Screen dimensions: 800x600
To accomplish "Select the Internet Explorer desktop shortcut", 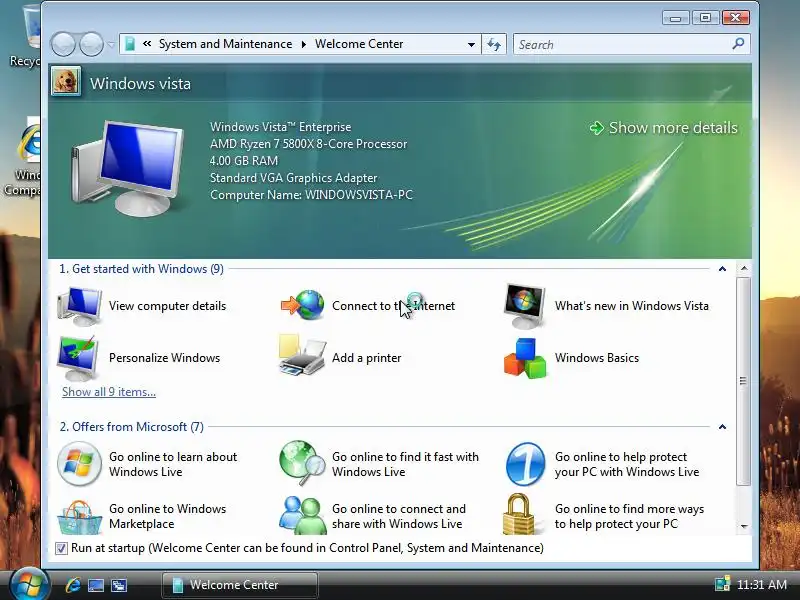I will tap(24, 158).
